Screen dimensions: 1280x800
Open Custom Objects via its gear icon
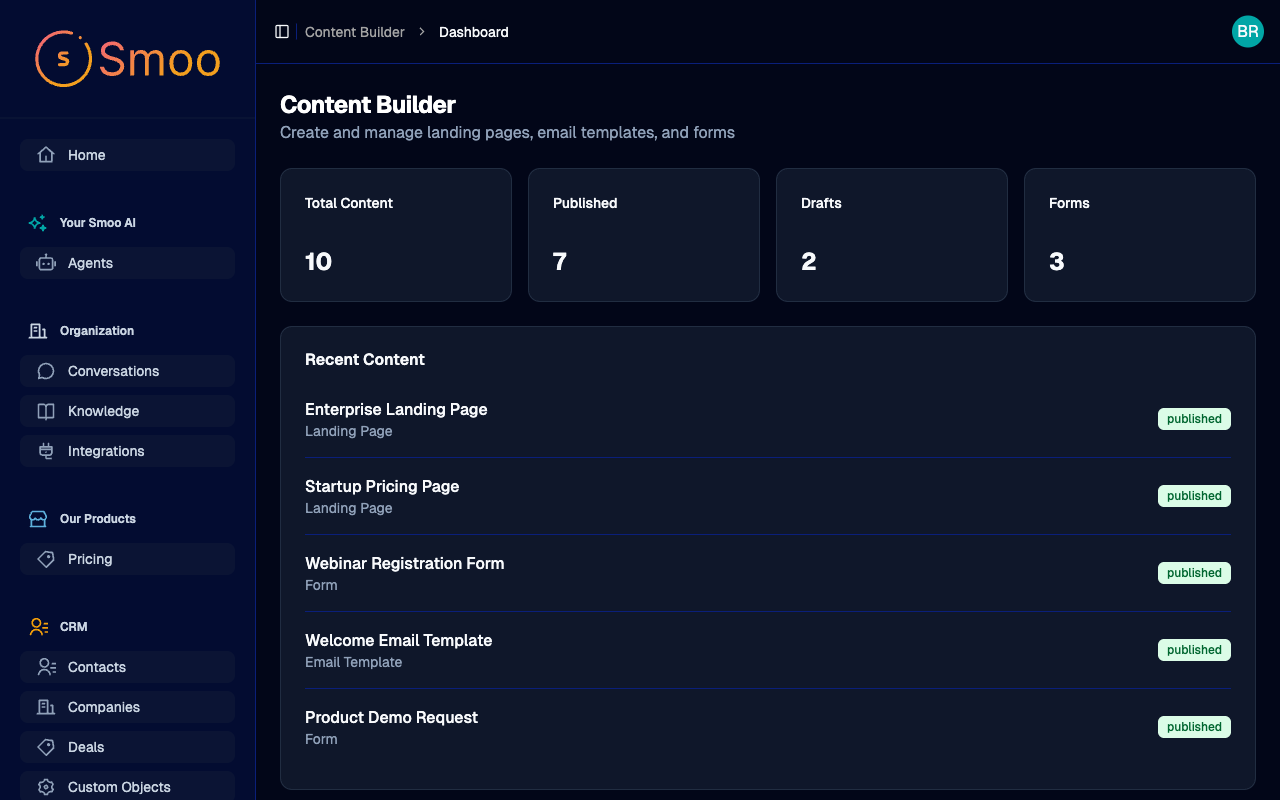pos(45,787)
